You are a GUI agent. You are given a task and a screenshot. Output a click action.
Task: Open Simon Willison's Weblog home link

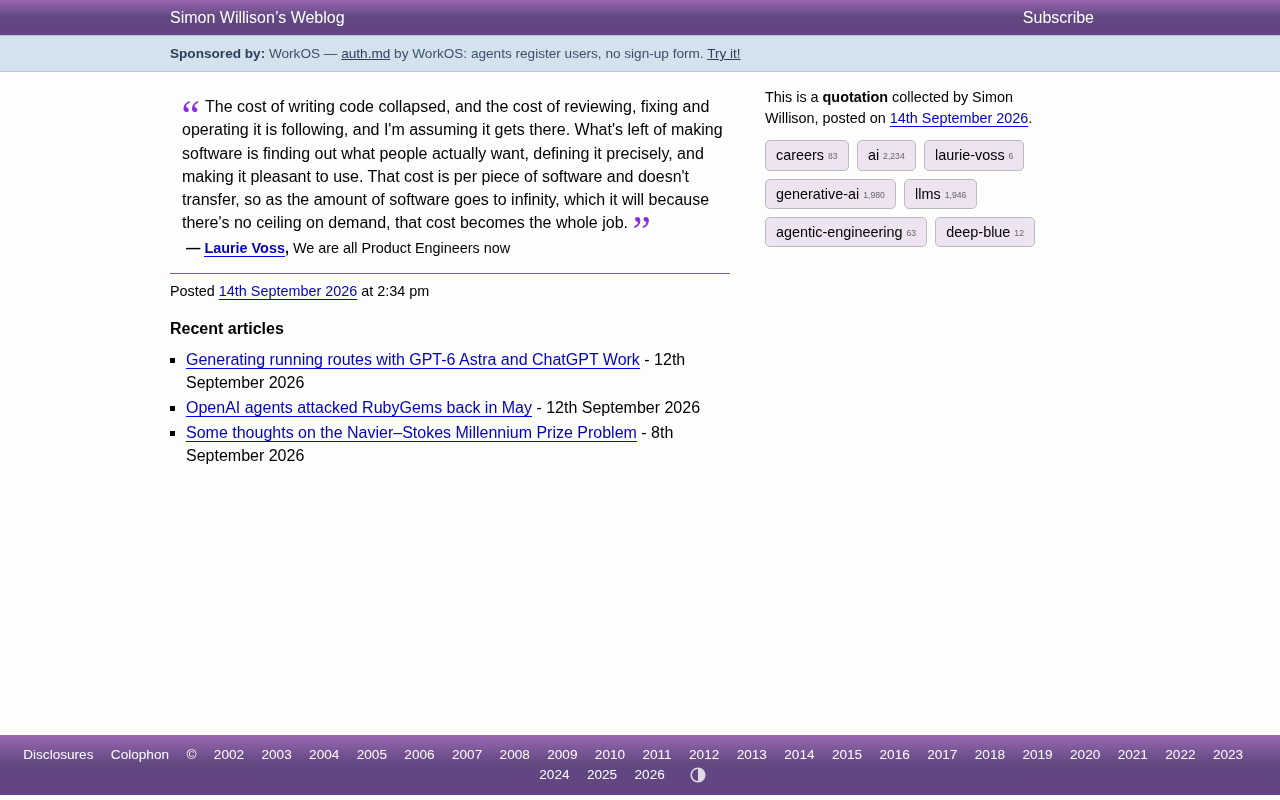tap(257, 18)
